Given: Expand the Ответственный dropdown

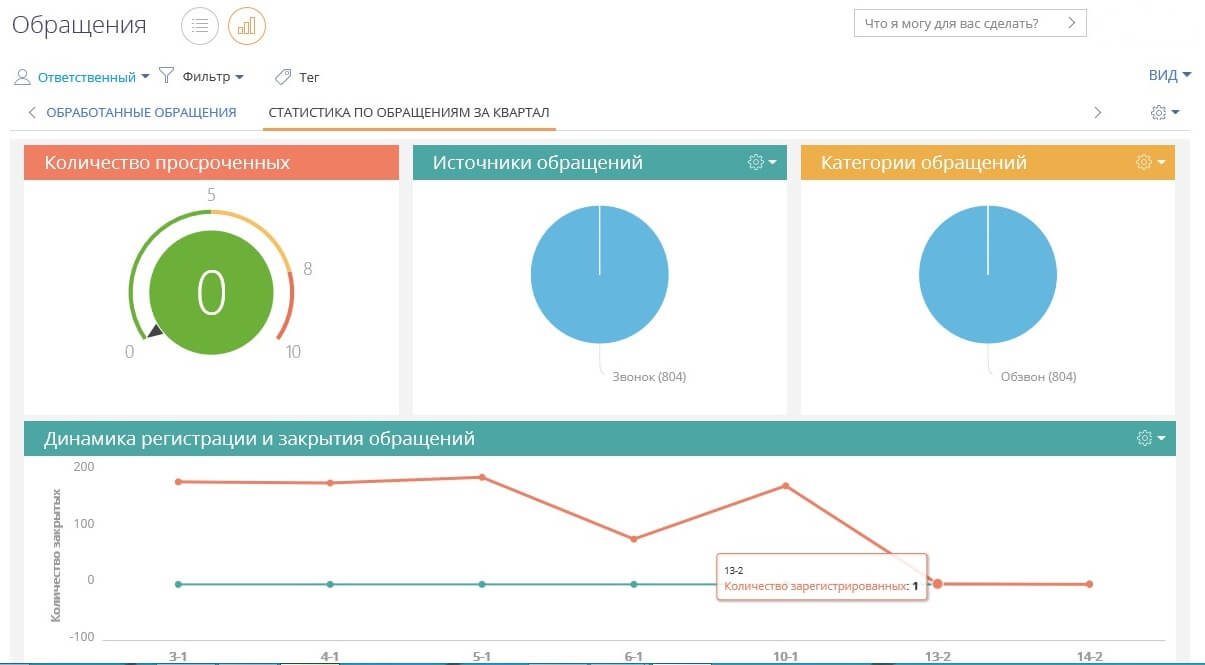Looking at the screenshot, I should 145,77.
